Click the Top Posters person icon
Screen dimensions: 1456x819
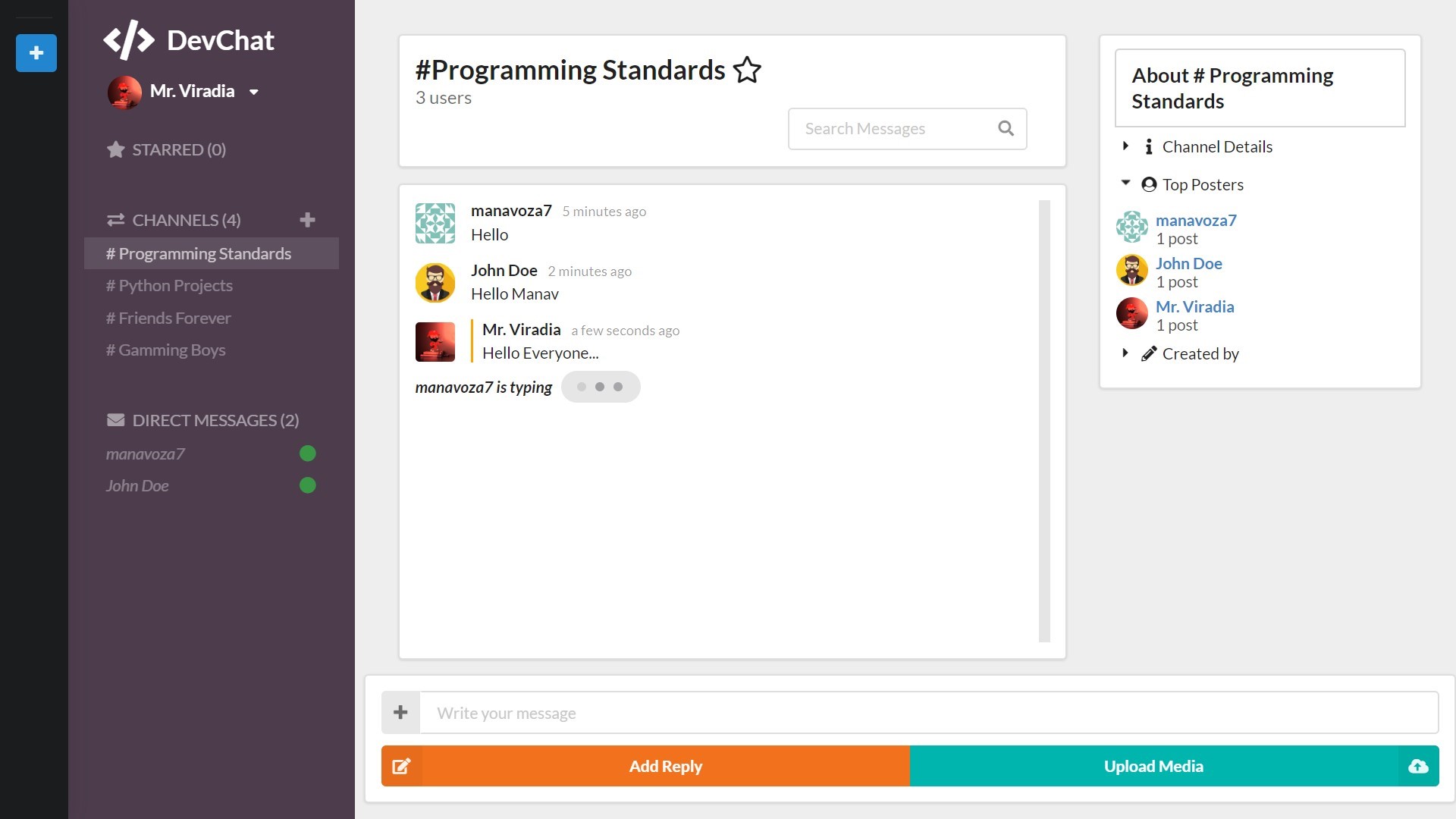point(1148,184)
